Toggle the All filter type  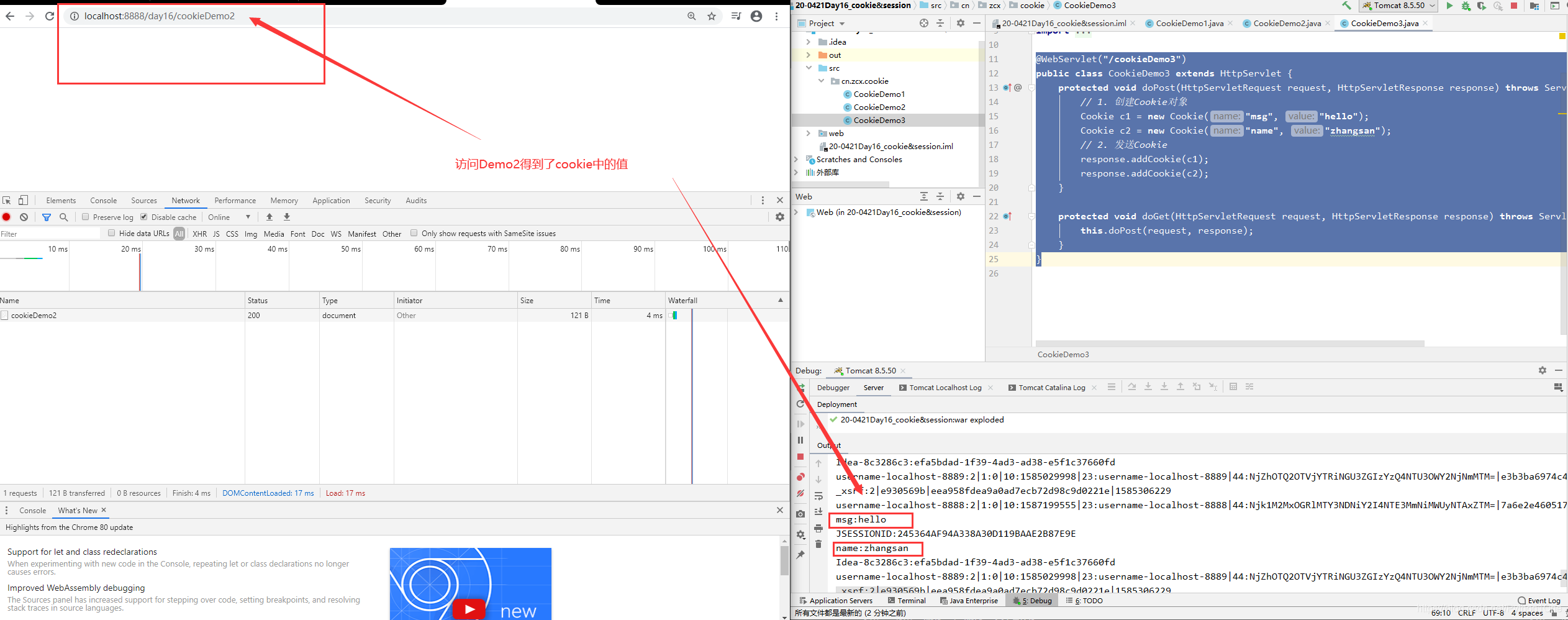coord(179,234)
